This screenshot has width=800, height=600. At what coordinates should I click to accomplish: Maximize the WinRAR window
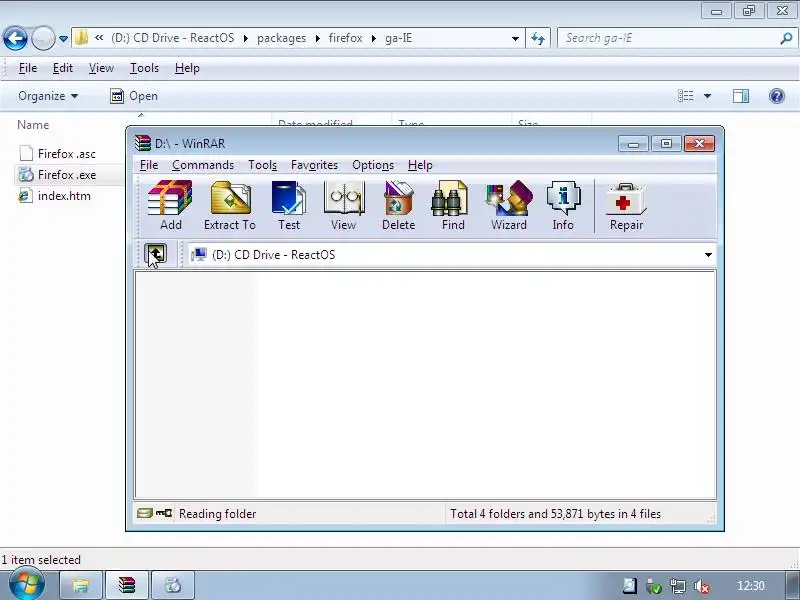666,144
